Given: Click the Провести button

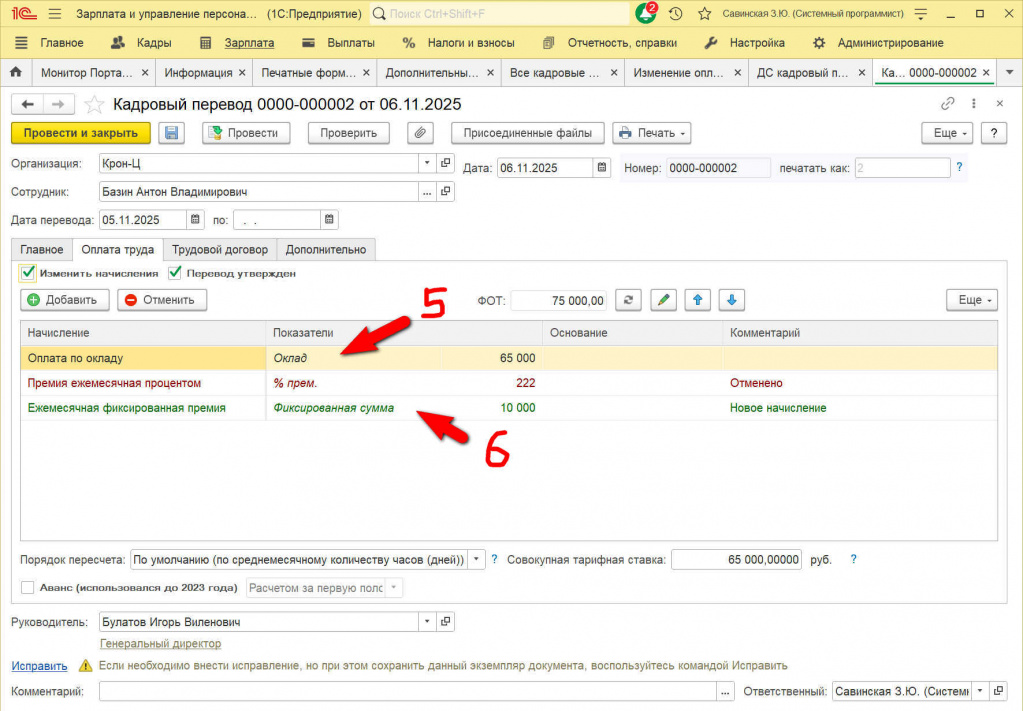Looking at the screenshot, I should (246, 133).
